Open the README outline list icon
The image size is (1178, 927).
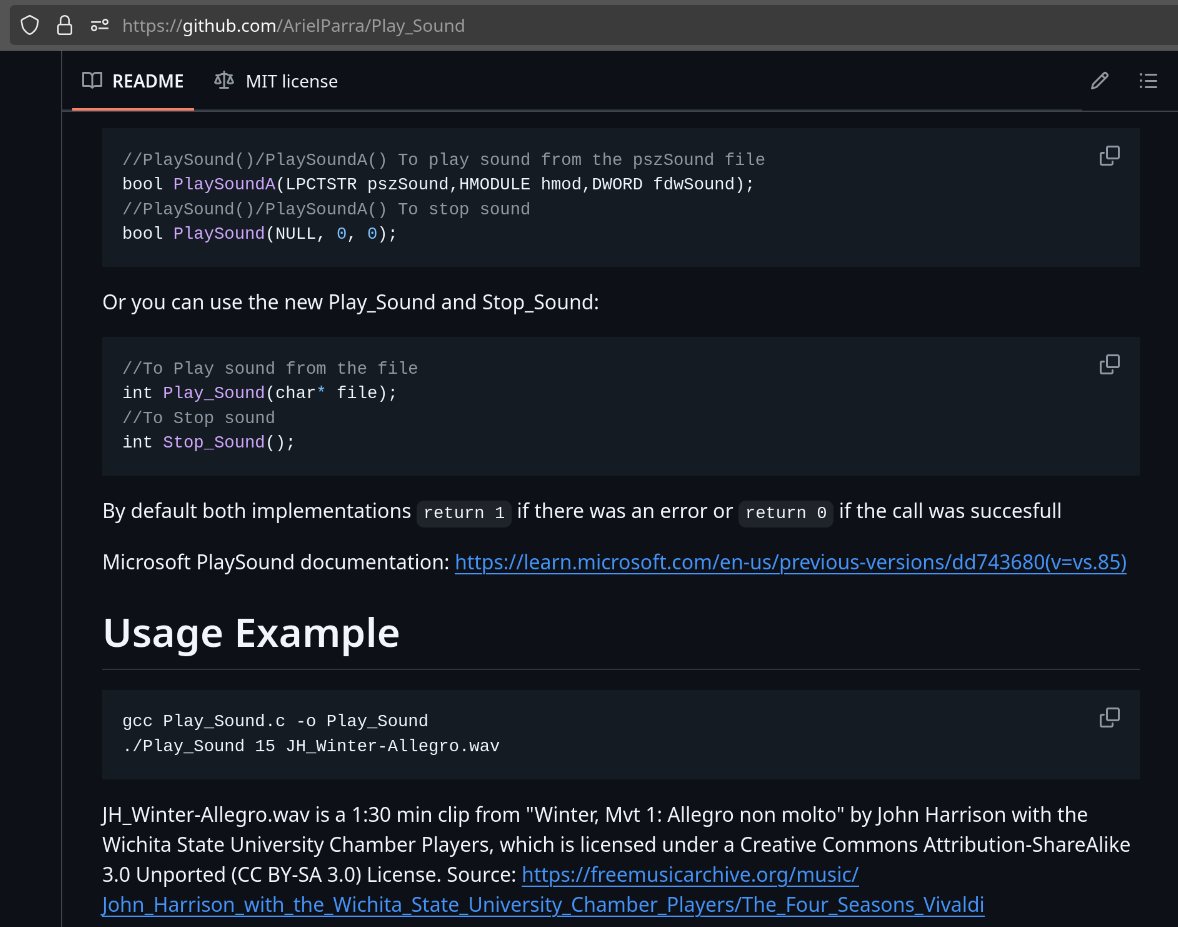(1148, 80)
